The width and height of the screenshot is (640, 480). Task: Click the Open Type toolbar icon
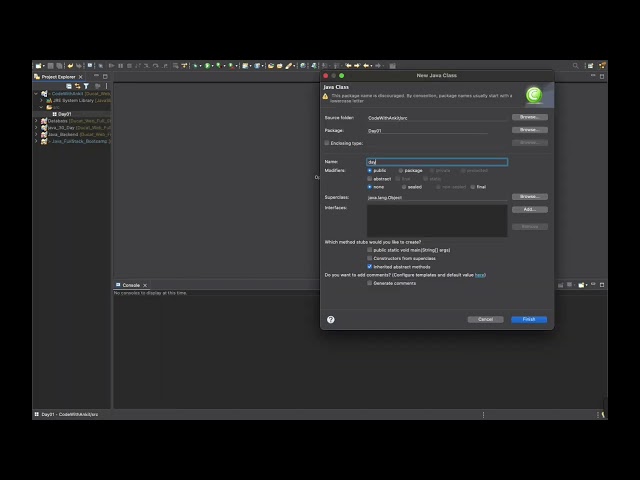point(271,66)
